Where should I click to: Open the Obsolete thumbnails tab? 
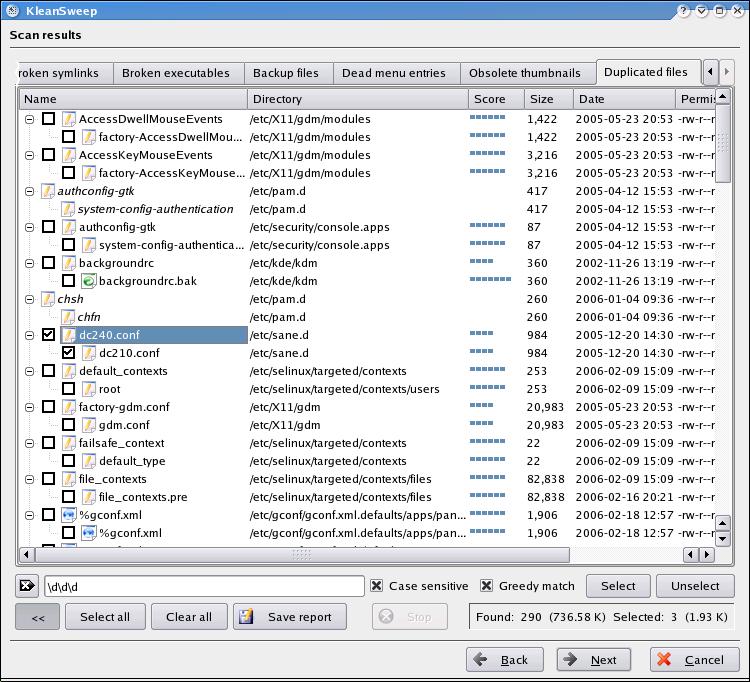528,73
